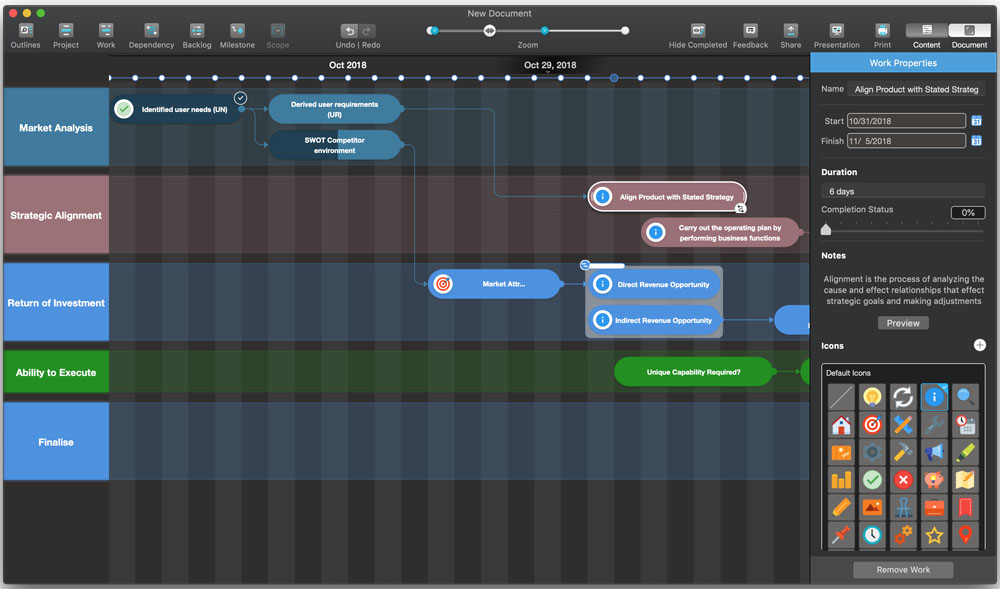Click the Print toolbar icon
Screen dimensions: 1000x589
pos(883,31)
